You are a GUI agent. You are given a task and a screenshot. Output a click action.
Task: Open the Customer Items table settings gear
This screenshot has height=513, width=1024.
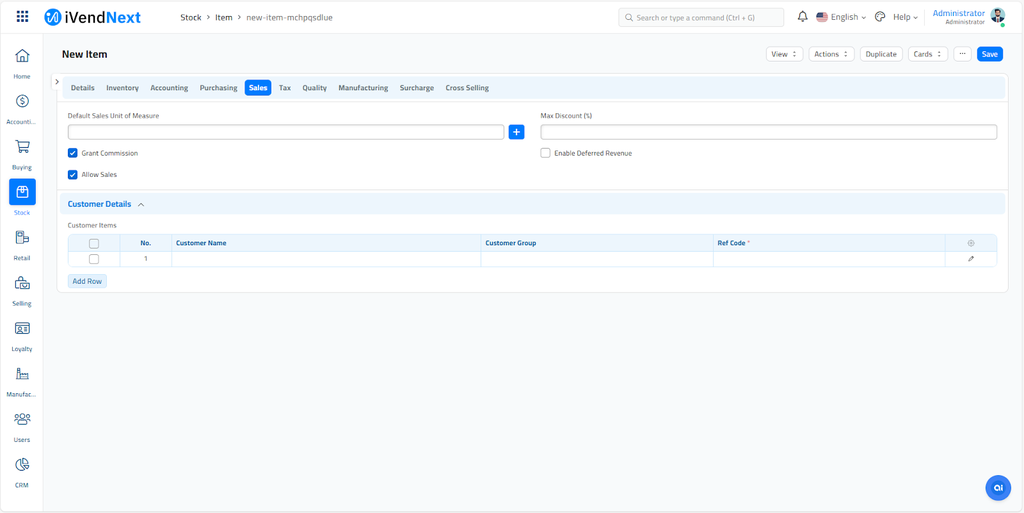point(971,243)
